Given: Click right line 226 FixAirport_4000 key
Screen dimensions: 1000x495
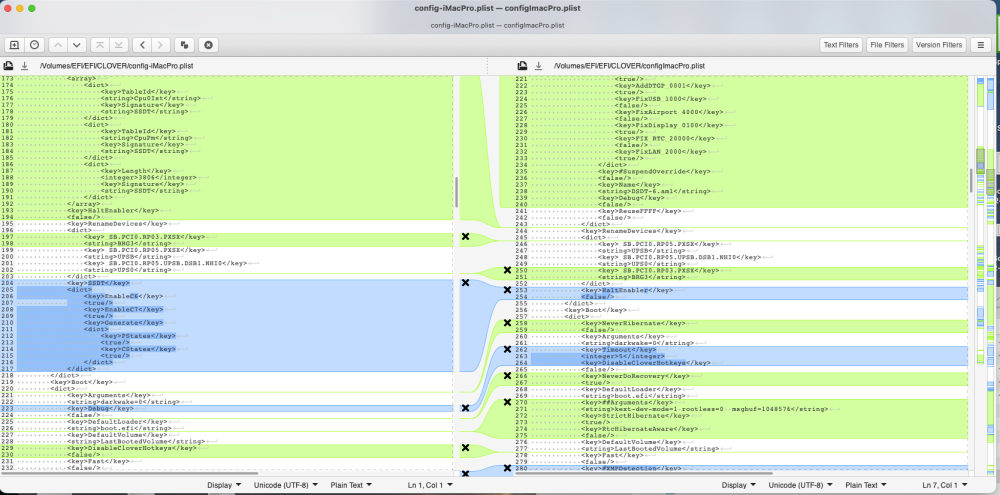Looking at the screenshot, I should pyautogui.click(x=670, y=112).
